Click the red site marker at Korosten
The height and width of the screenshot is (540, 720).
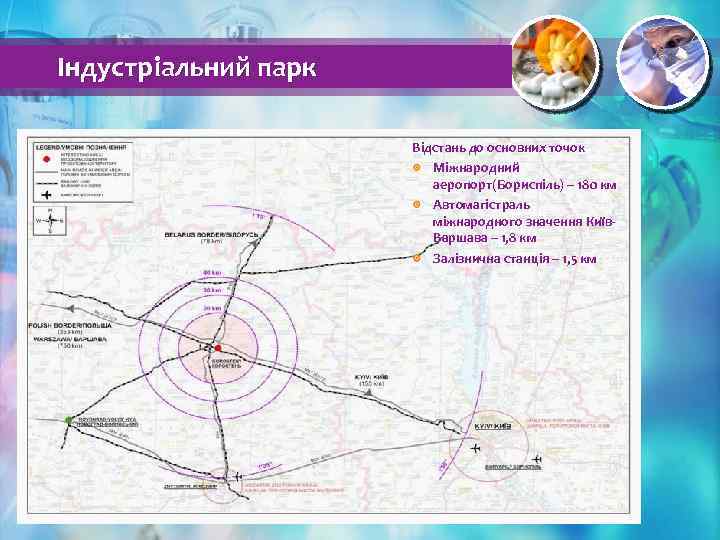point(218,348)
